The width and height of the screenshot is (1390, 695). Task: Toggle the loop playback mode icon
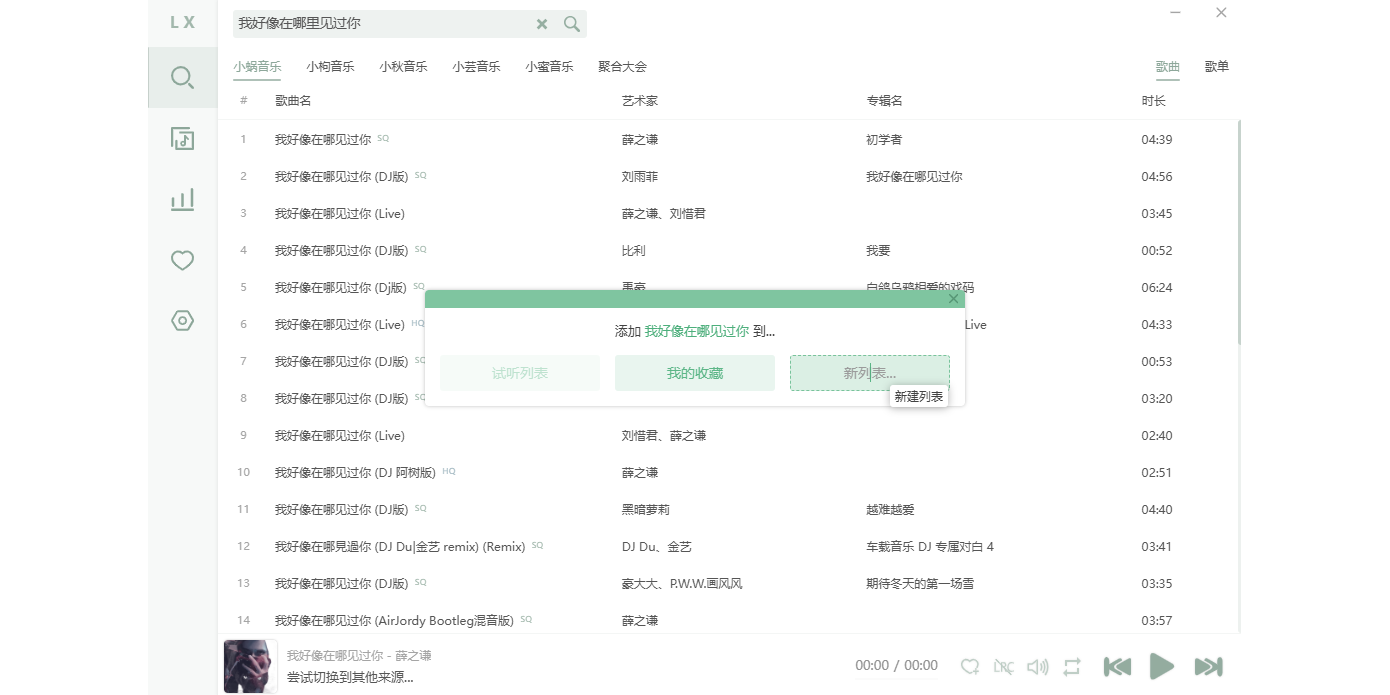(1072, 666)
